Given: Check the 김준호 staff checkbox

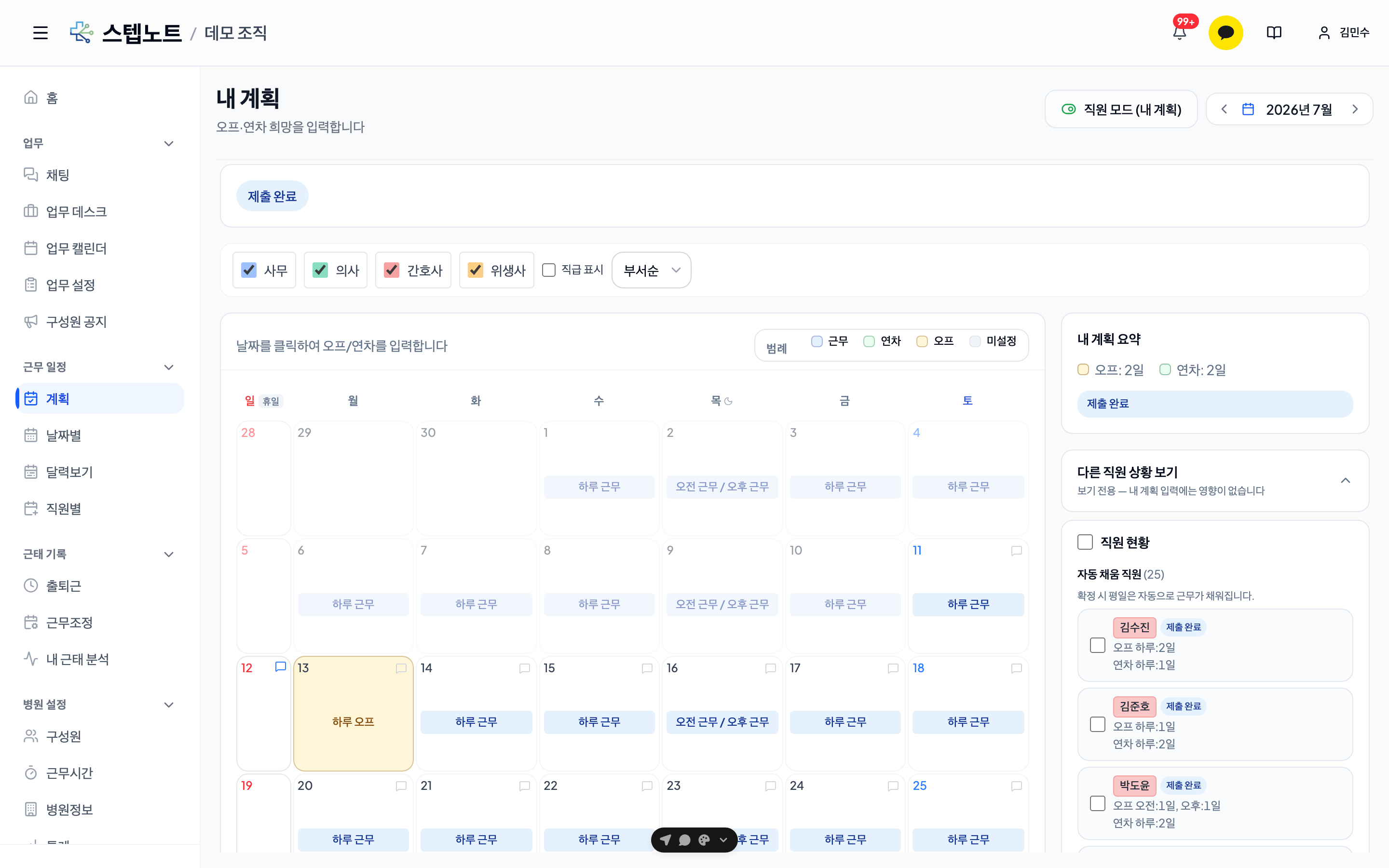Looking at the screenshot, I should tap(1097, 724).
